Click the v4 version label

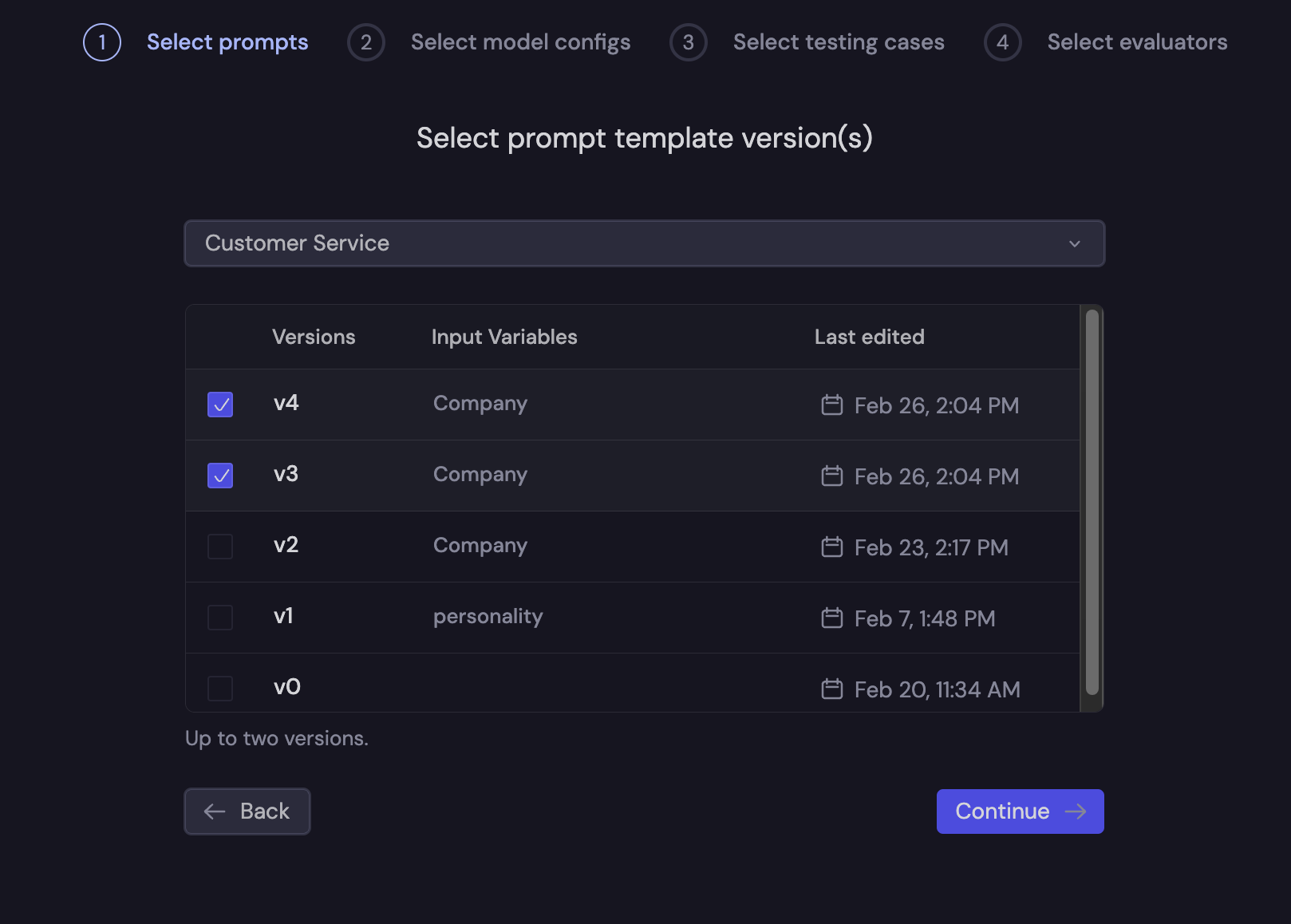click(x=286, y=403)
